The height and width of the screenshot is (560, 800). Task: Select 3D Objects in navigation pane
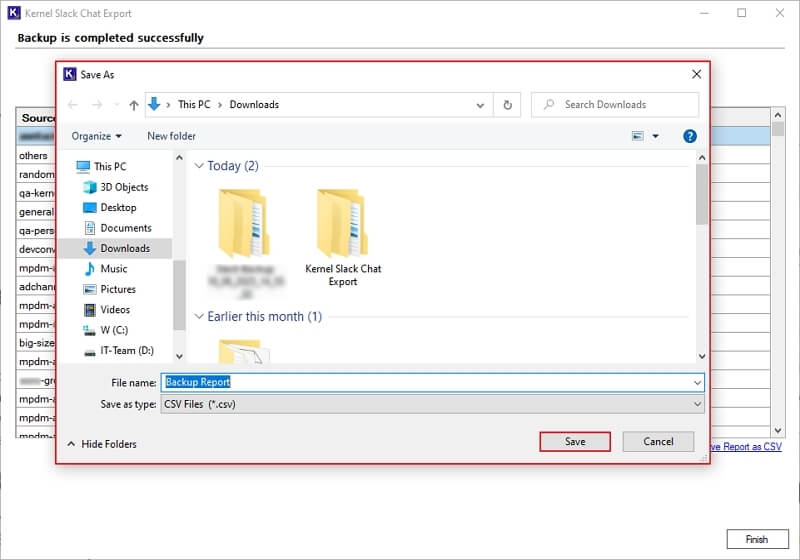tap(123, 187)
